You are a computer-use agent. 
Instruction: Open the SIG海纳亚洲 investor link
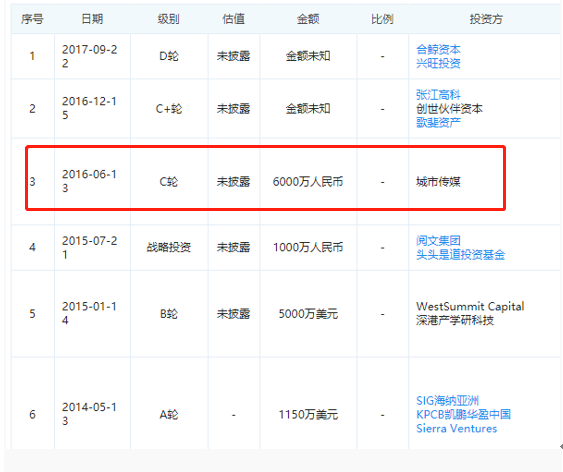[x=447, y=400]
